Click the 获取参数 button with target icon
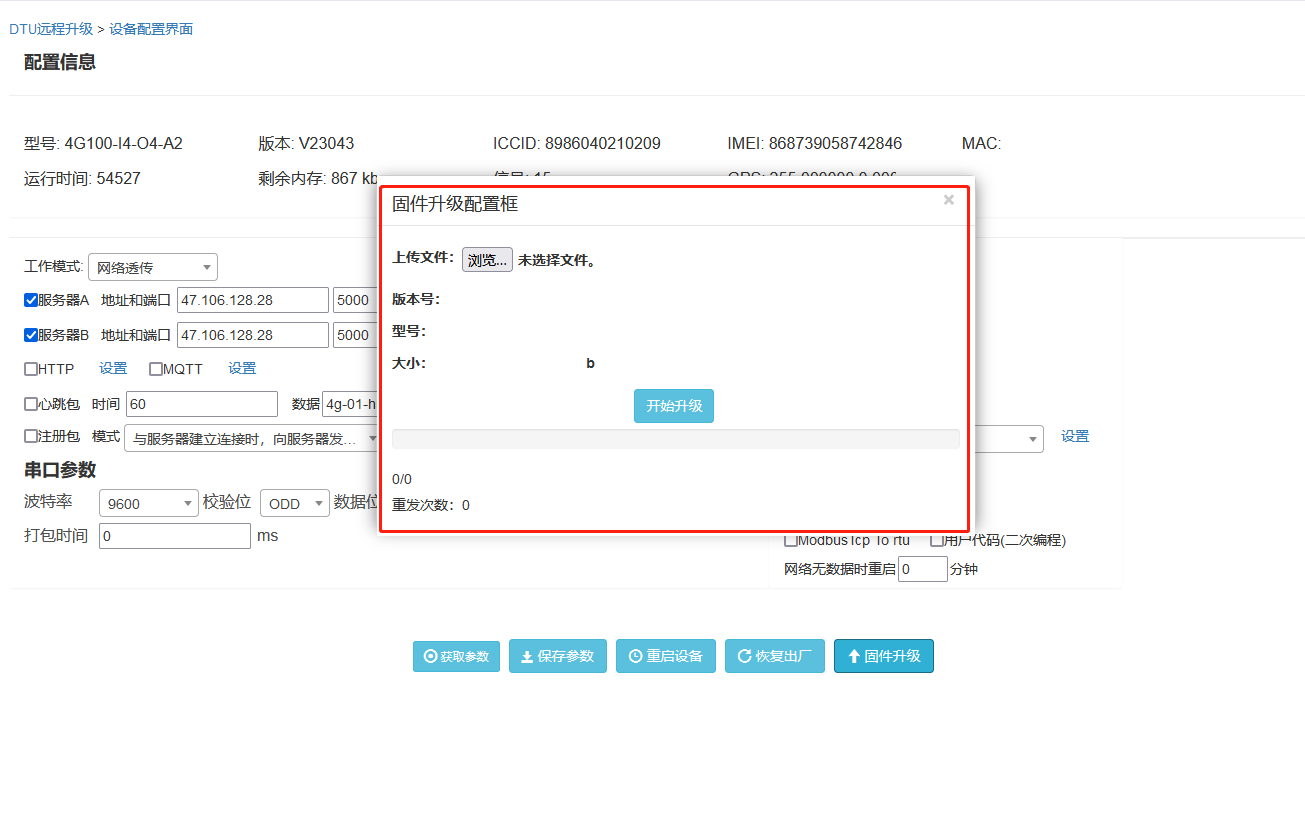Screen dimensions: 1305x828 [456, 657]
